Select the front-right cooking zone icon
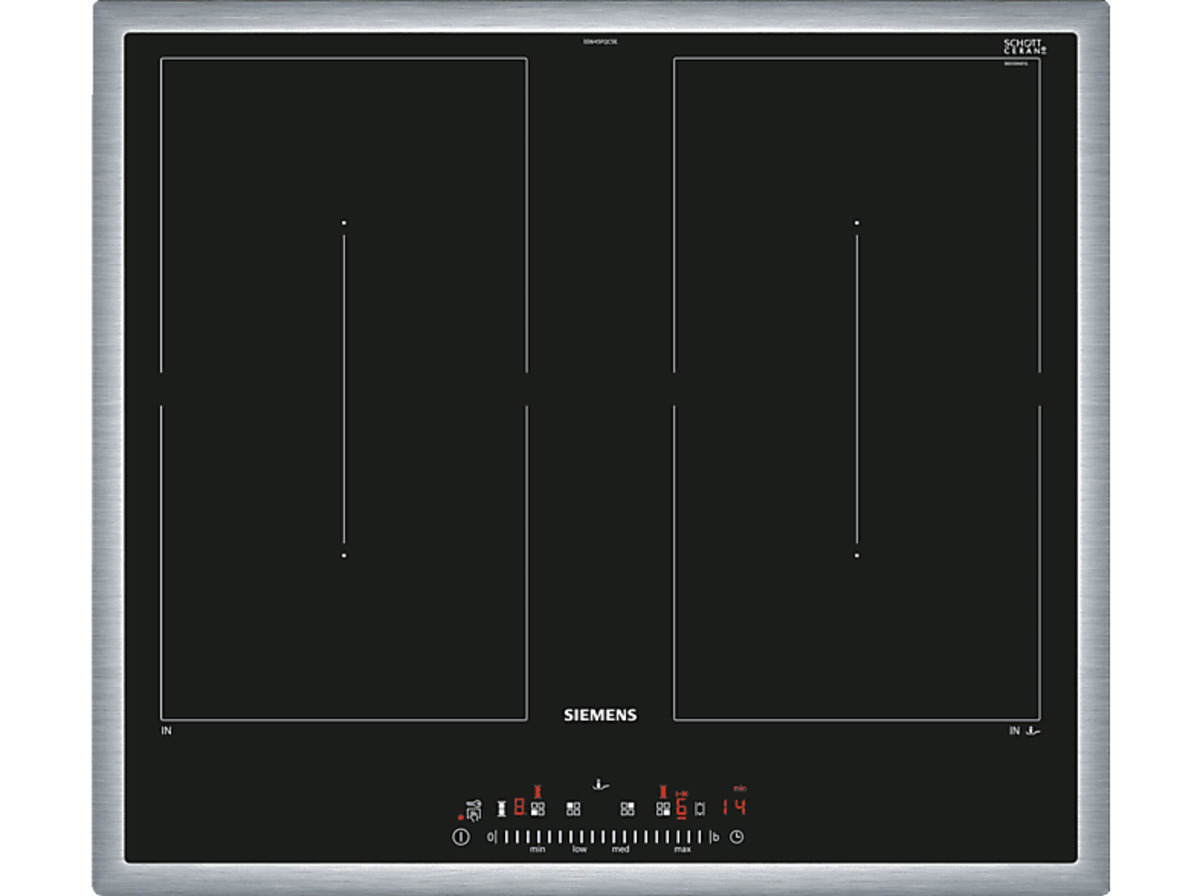Image resolution: width=1200 pixels, height=896 pixels. [x=662, y=809]
